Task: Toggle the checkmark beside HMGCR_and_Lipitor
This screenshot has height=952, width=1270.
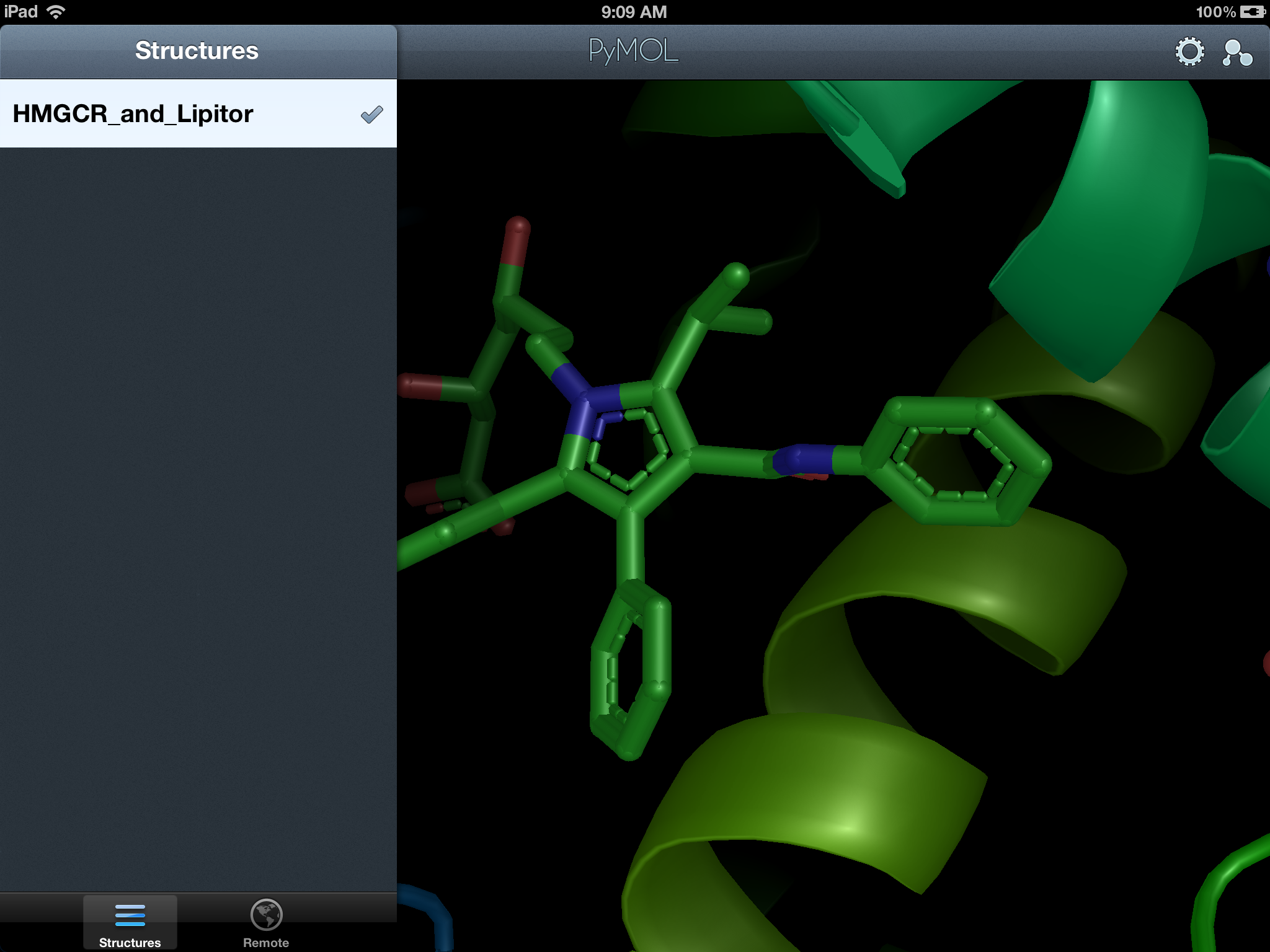Action: 371,115
